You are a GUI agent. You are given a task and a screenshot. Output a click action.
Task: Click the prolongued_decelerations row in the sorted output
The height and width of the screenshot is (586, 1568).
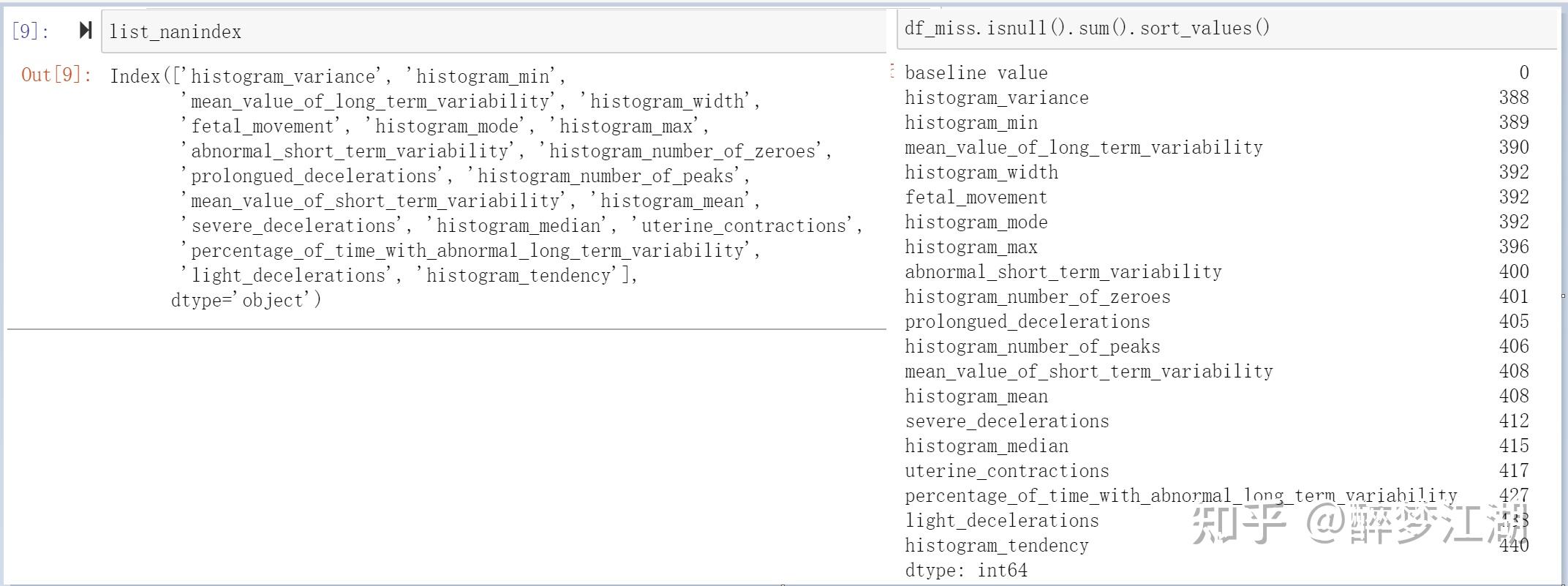[x=1217, y=322]
